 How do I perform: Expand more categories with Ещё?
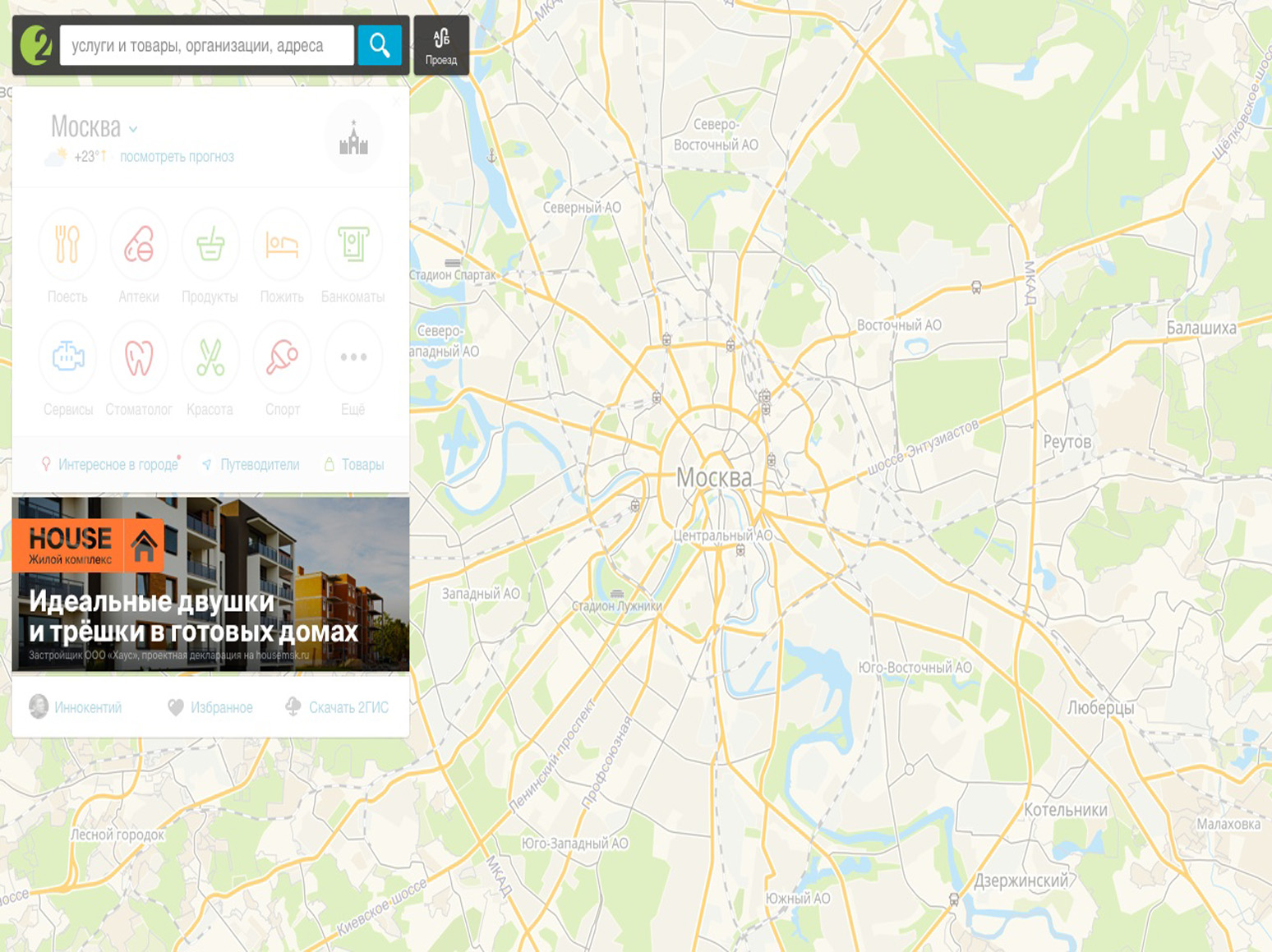[x=353, y=357]
